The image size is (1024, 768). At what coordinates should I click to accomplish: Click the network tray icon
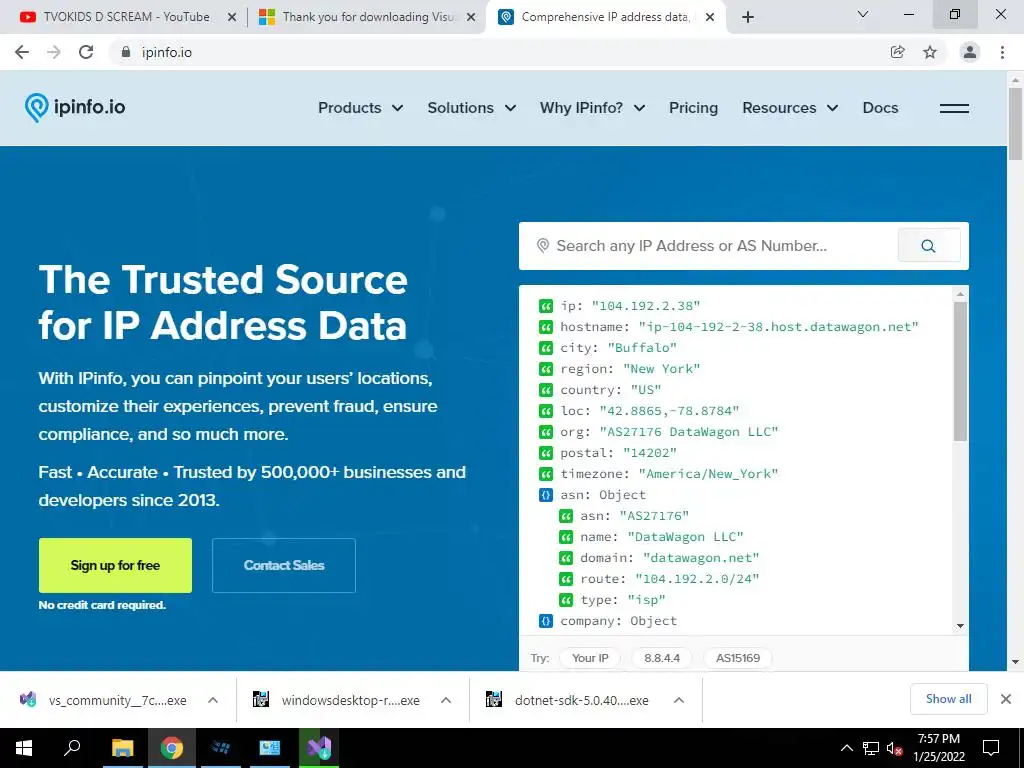pos(871,748)
